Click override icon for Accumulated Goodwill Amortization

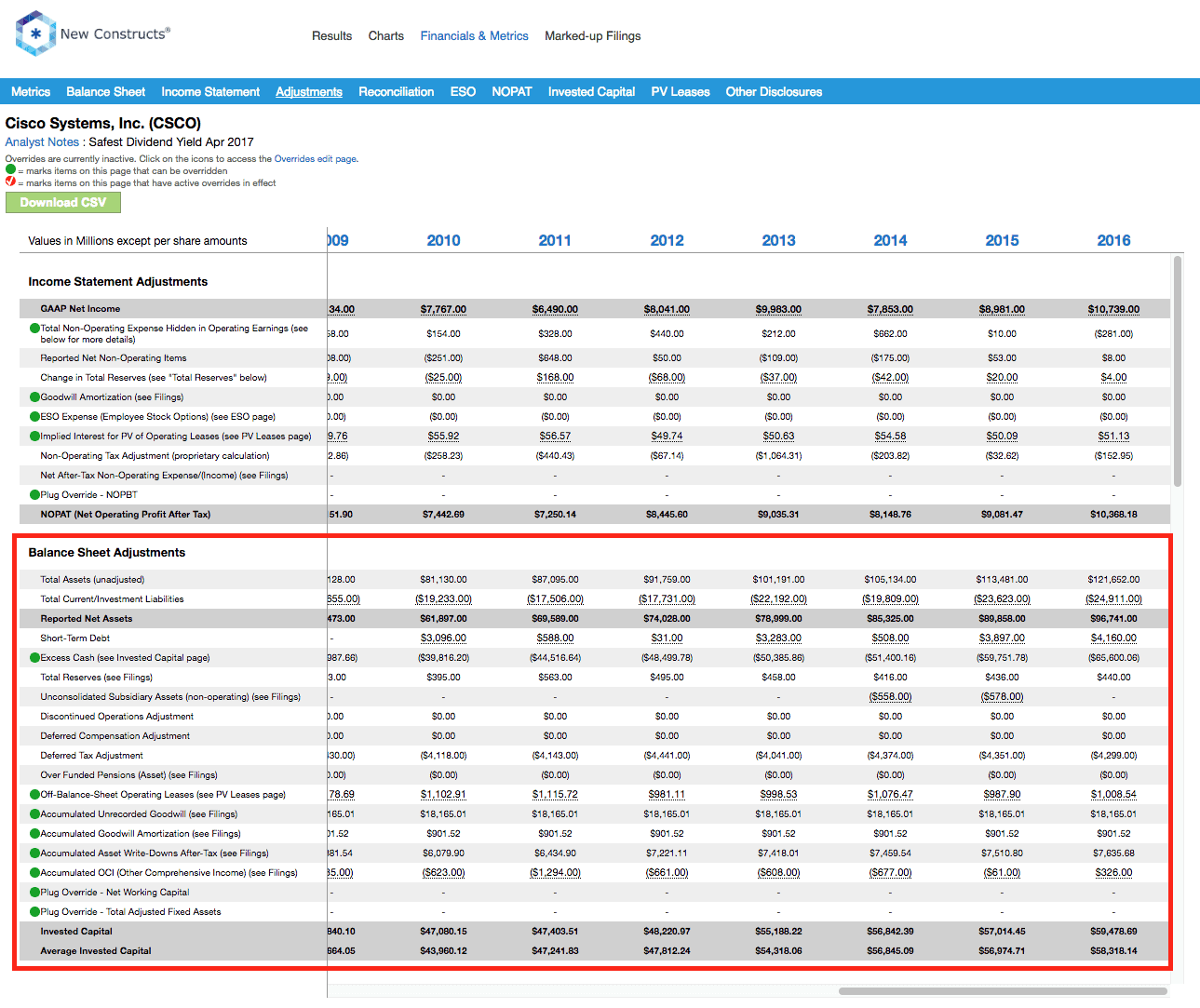(34, 834)
